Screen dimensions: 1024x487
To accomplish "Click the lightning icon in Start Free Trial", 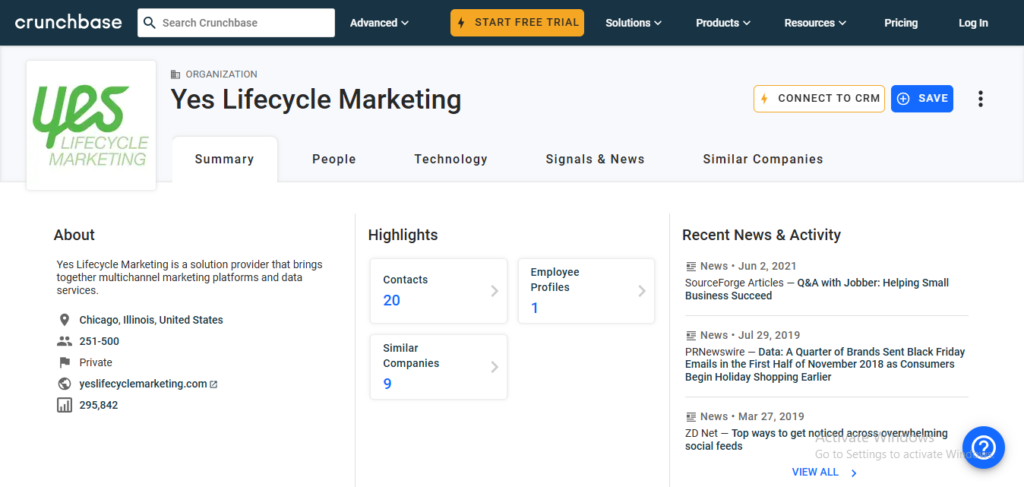I will coord(462,23).
